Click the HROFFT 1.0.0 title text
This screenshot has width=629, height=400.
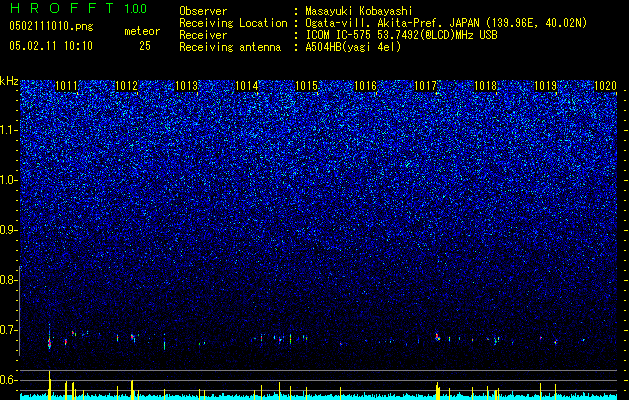click(78, 8)
